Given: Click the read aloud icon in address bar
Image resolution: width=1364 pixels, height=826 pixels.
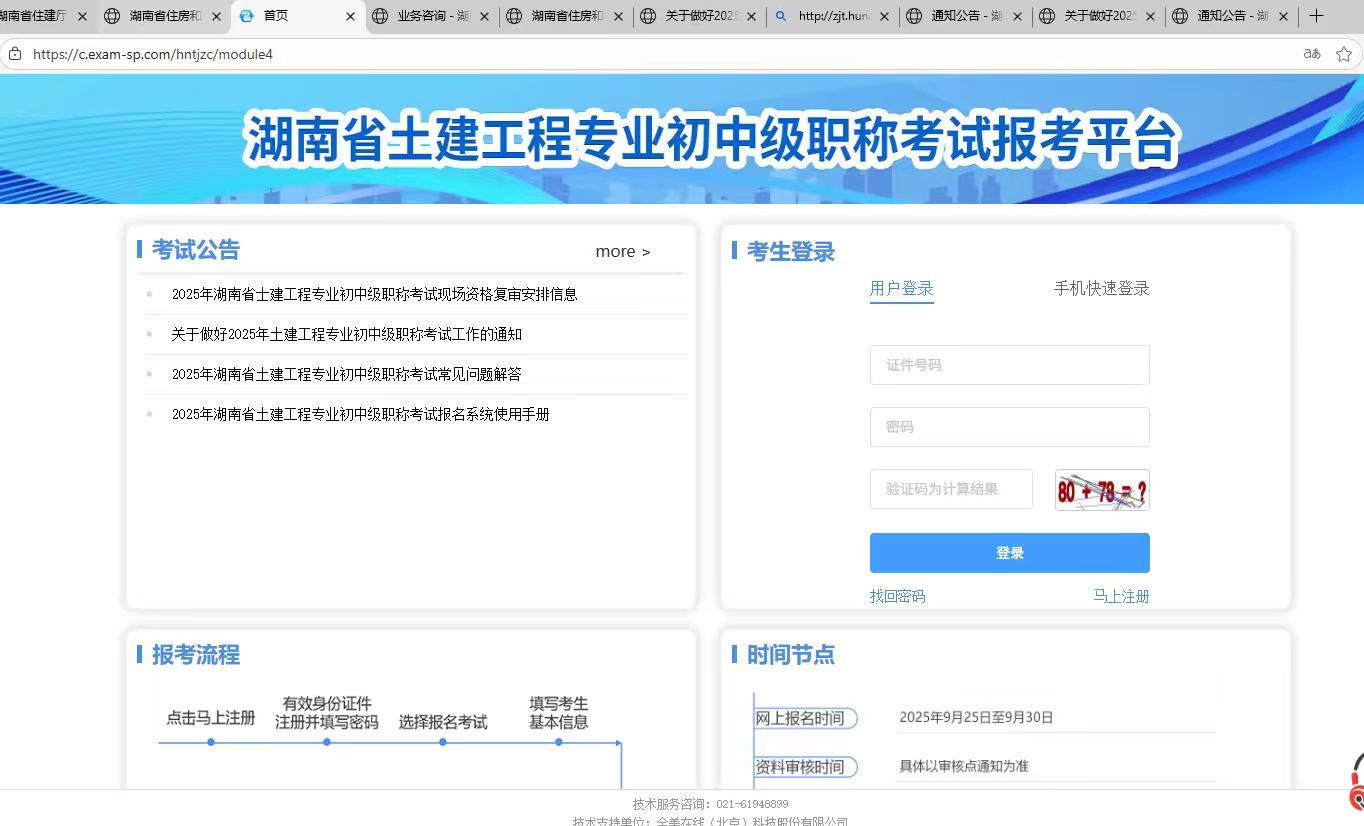Looking at the screenshot, I should [x=1312, y=54].
